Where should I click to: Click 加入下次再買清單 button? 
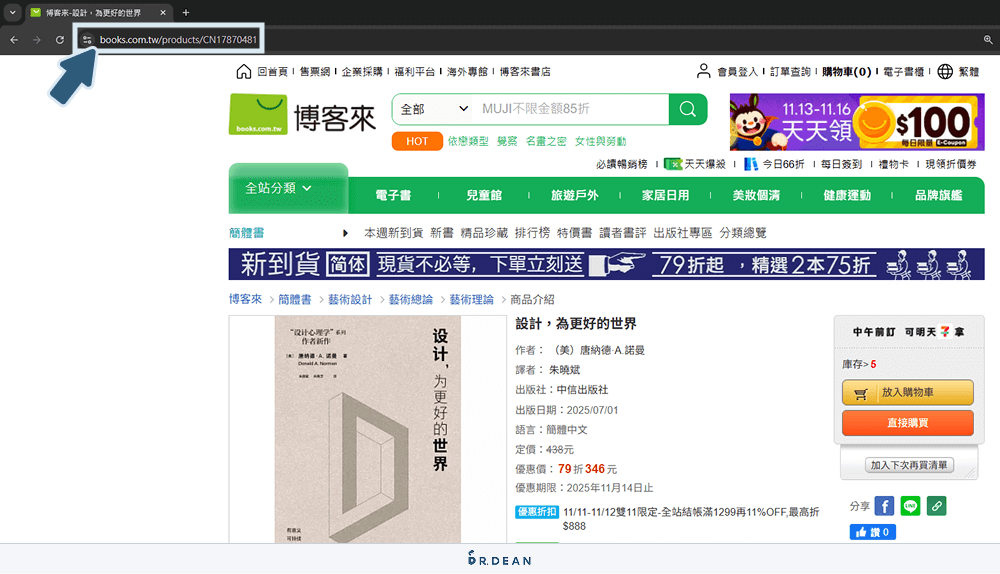(909, 465)
